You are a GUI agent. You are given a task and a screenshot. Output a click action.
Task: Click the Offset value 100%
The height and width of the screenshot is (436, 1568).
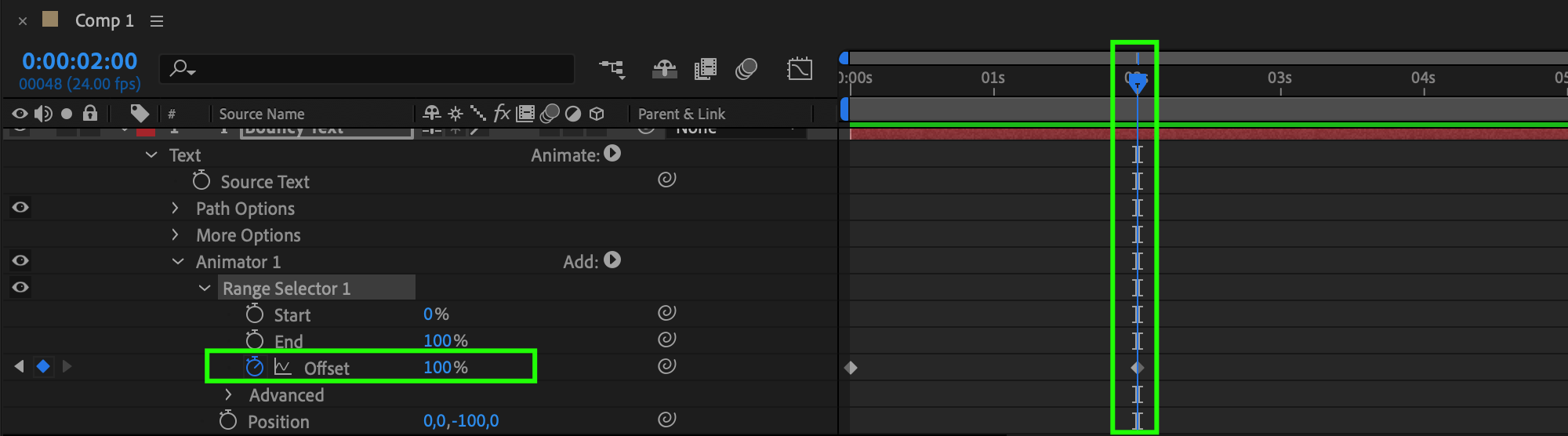coord(445,367)
